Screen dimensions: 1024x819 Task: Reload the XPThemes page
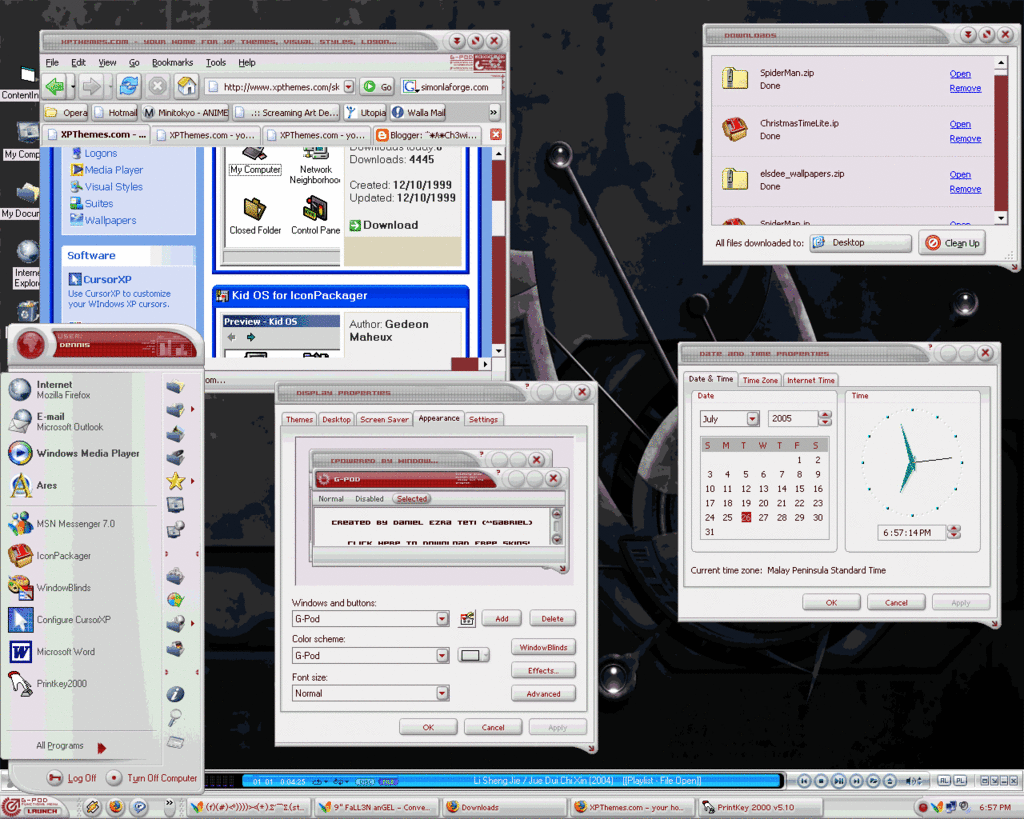click(129, 86)
